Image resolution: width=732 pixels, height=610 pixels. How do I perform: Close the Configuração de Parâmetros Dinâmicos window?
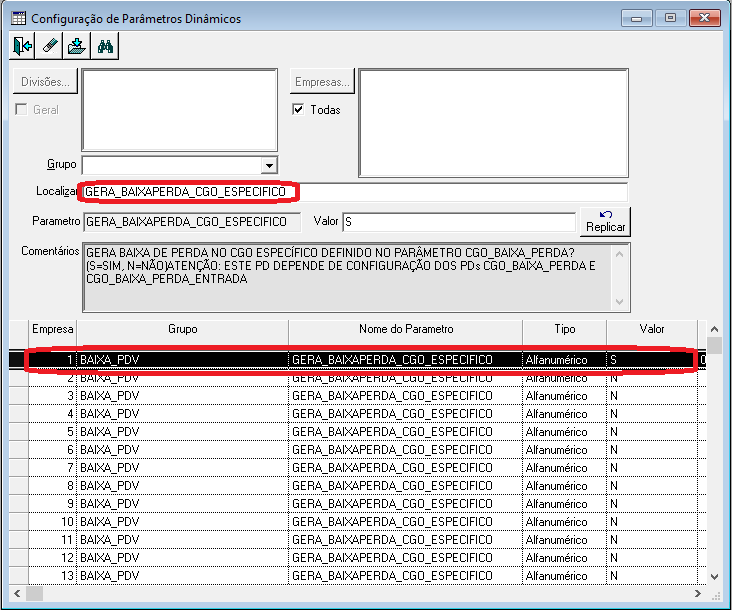click(x=705, y=18)
